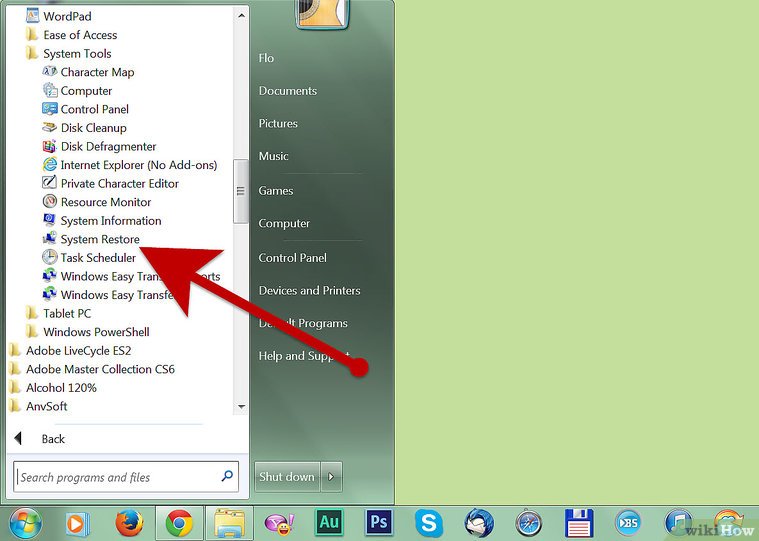759x541 pixels.
Task: Click the search magnifier icon
Action: click(x=227, y=476)
